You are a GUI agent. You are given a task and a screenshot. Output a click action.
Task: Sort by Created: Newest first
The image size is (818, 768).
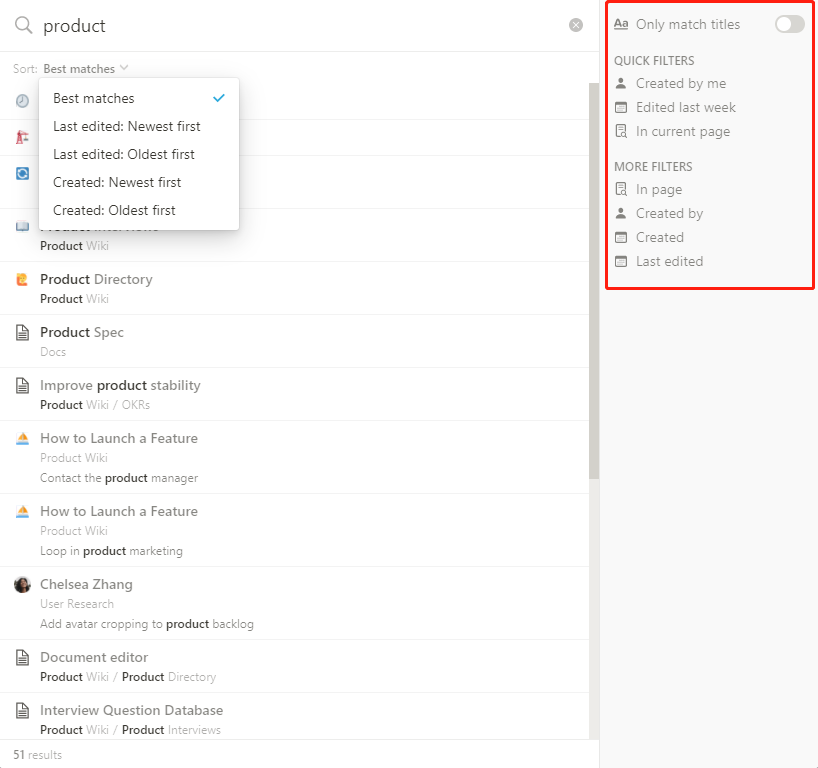[x=139, y=183]
